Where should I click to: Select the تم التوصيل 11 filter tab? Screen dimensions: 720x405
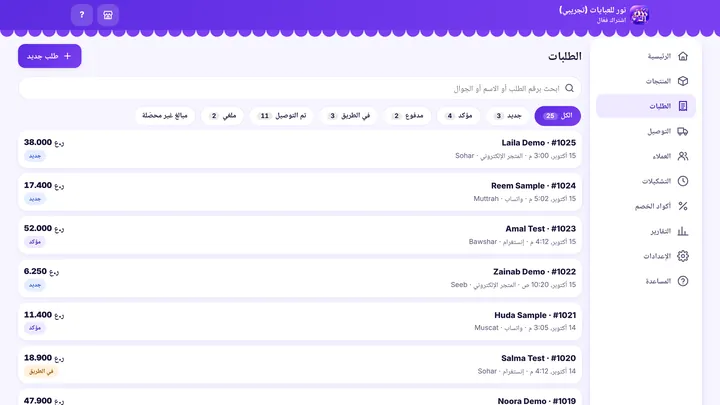pyautogui.click(x=281, y=116)
